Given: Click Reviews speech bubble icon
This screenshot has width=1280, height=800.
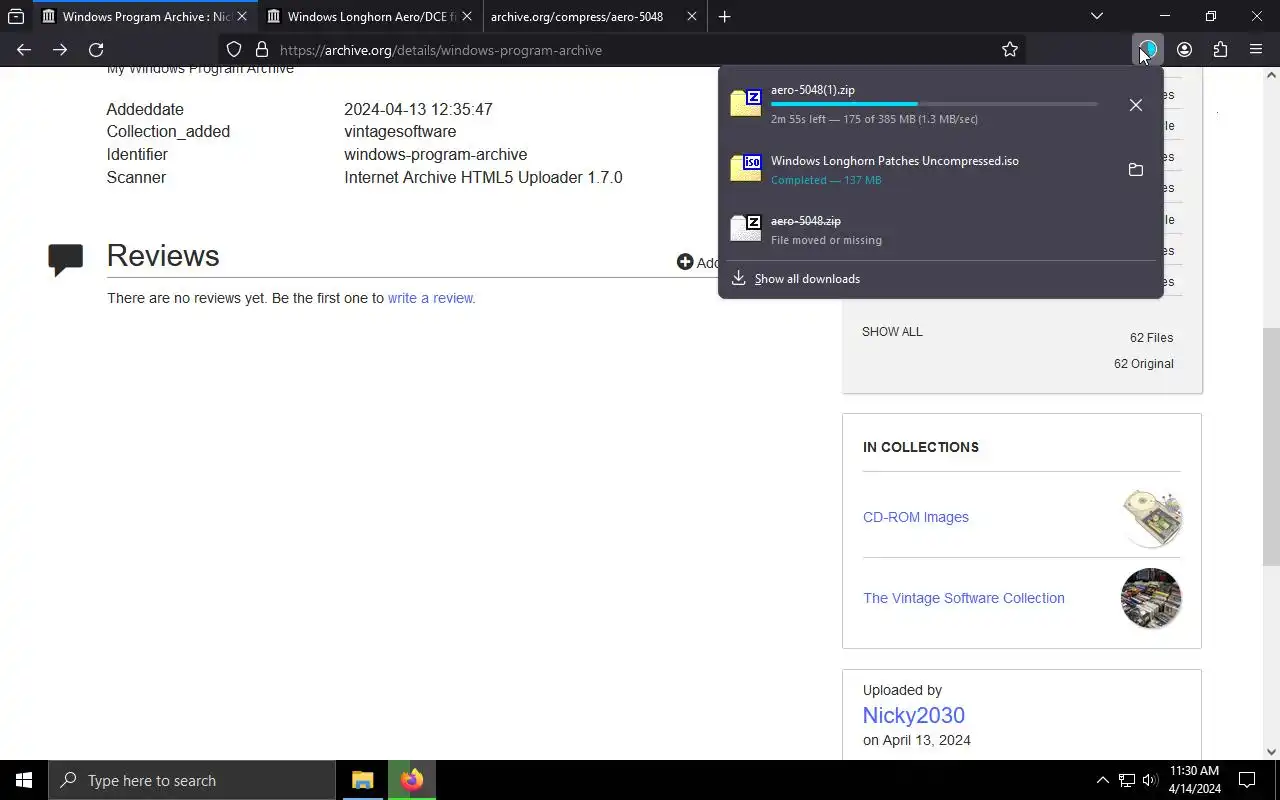Looking at the screenshot, I should click(x=66, y=259).
